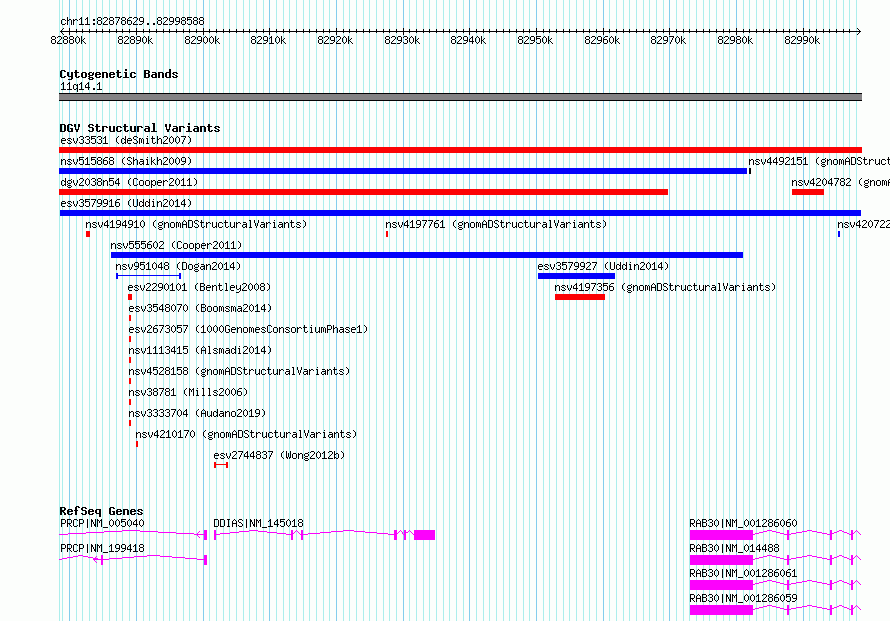Click the RefSeq Genes track title
890x621 pixels.
tap(101, 511)
